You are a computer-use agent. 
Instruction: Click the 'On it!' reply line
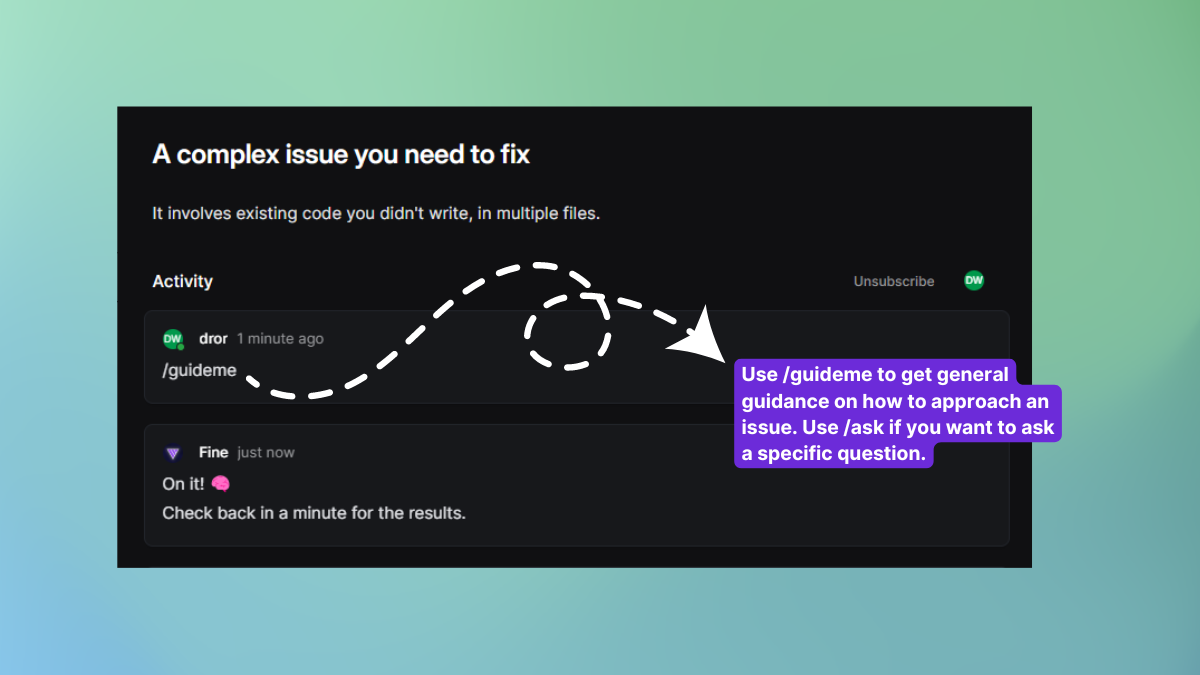click(197, 483)
